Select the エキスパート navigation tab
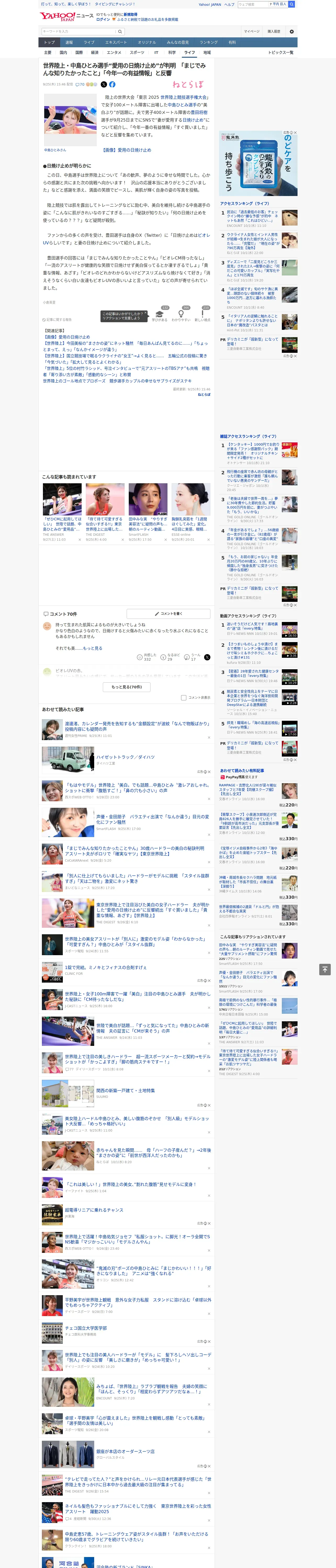The image size is (336, 1568). pyautogui.click(x=116, y=43)
